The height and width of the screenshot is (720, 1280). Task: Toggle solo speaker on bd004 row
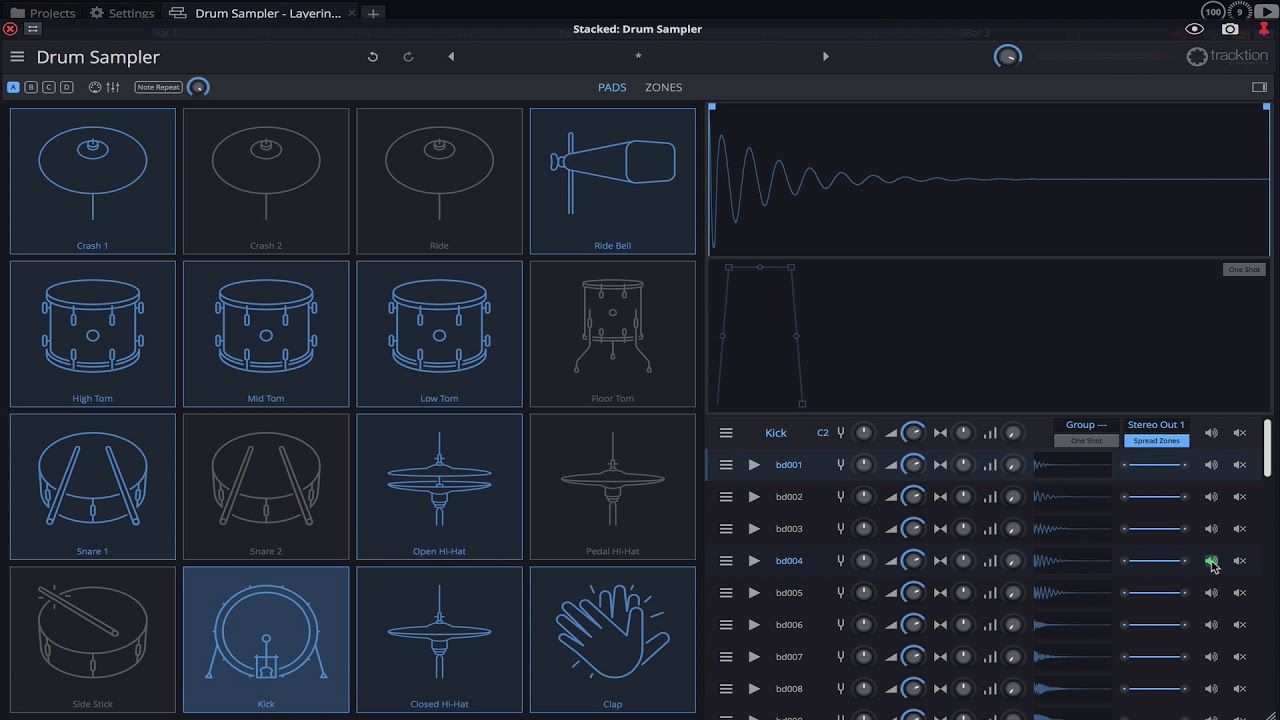pyautogui.click(x=1211, y=561)
